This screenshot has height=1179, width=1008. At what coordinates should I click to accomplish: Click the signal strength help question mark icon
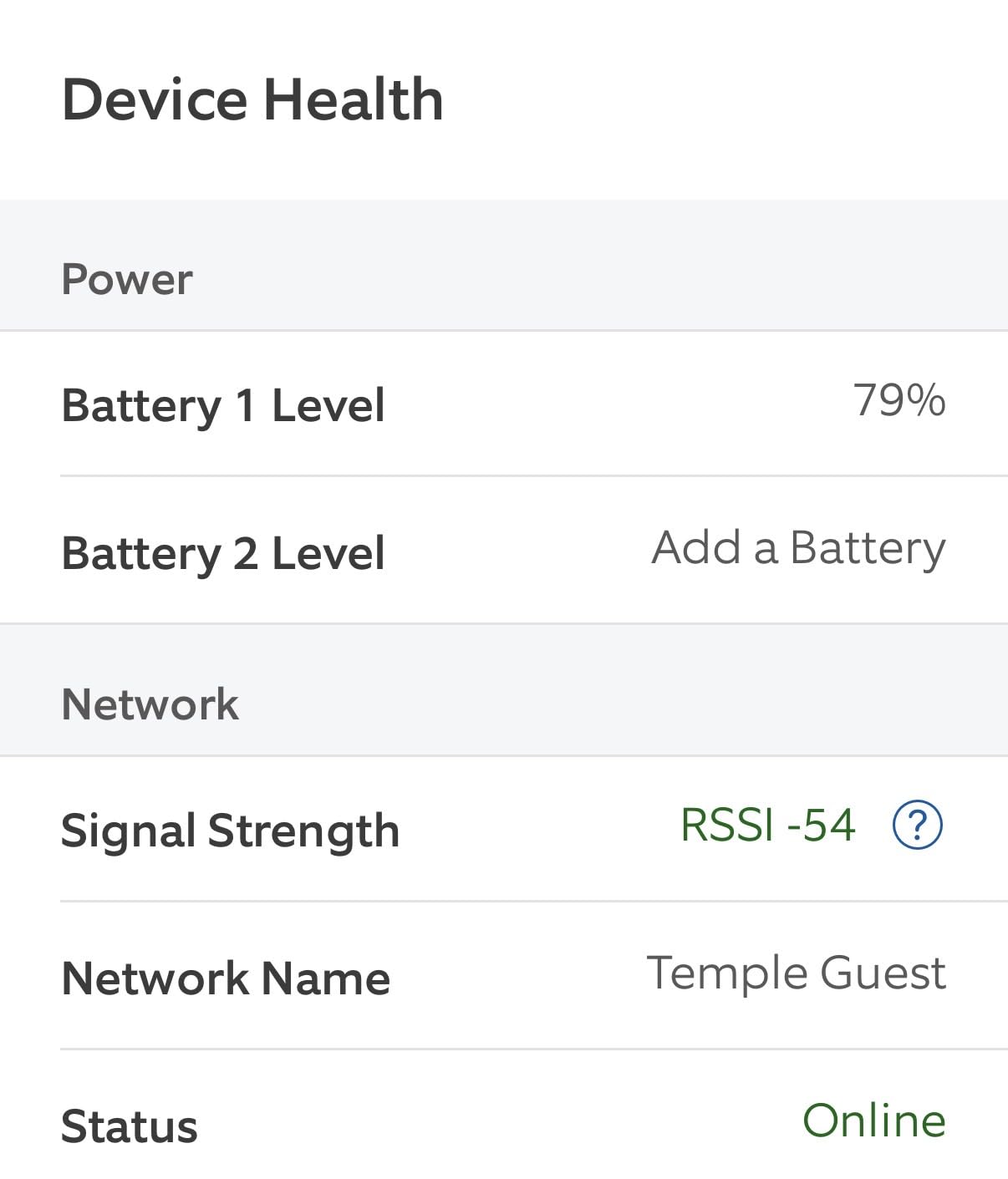tap(917, 826)
